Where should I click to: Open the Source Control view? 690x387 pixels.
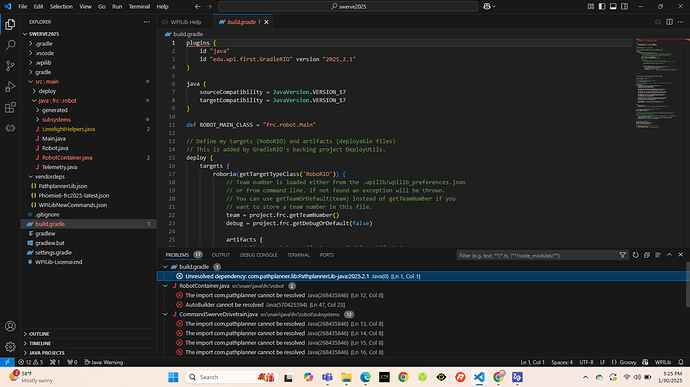click(10, 66)
